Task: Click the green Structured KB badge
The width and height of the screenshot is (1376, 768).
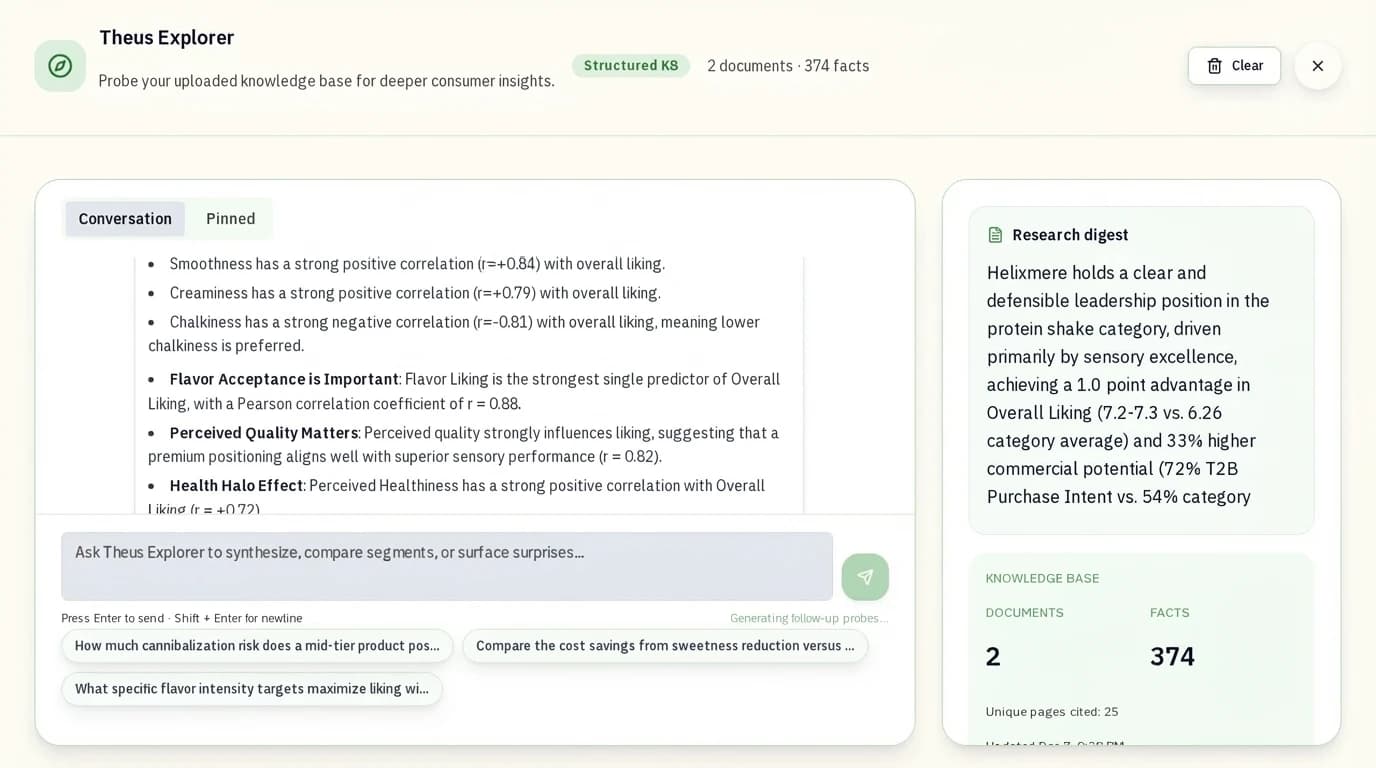Action: point(631,64)
